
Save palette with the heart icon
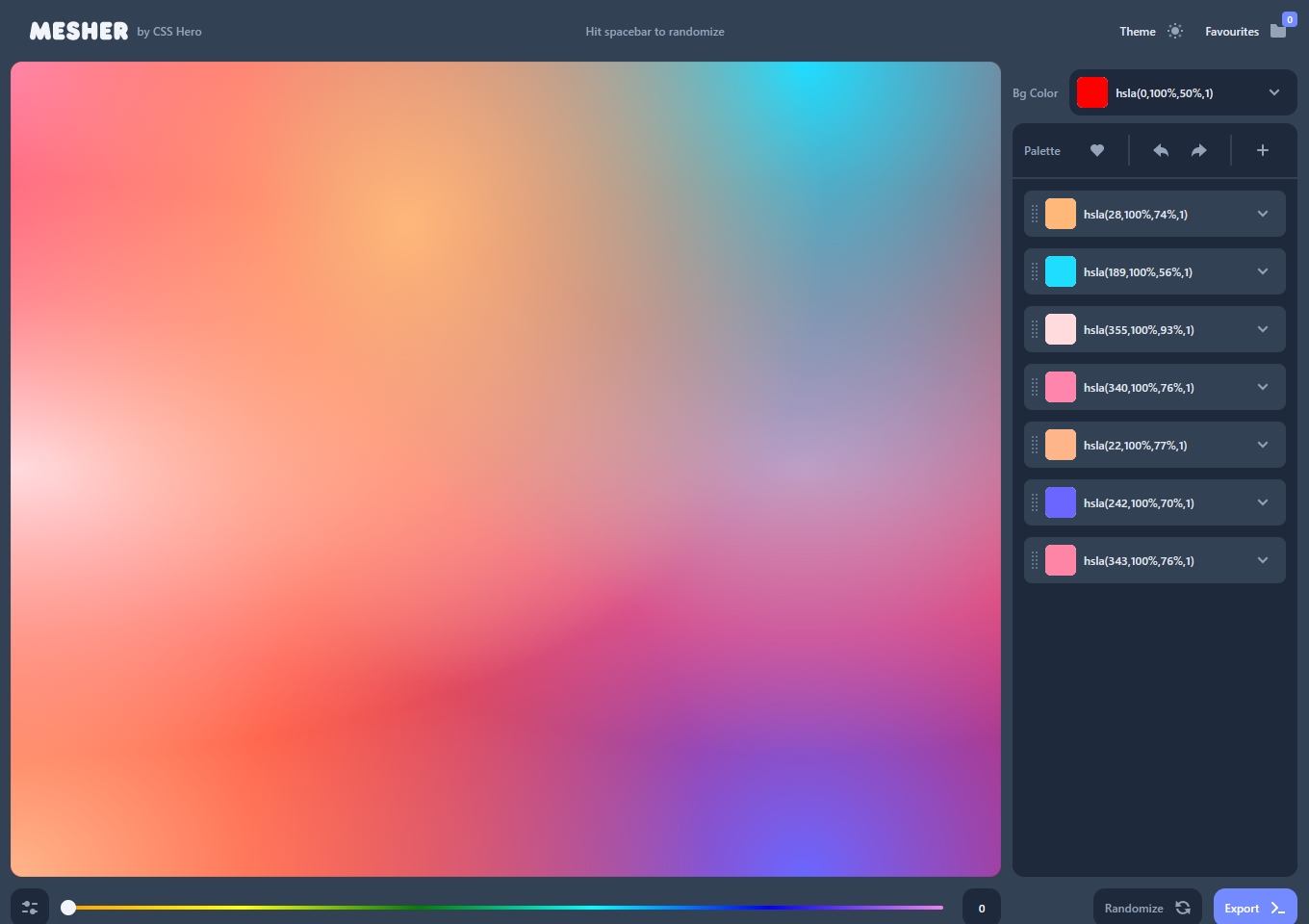tap(1097, 150)
